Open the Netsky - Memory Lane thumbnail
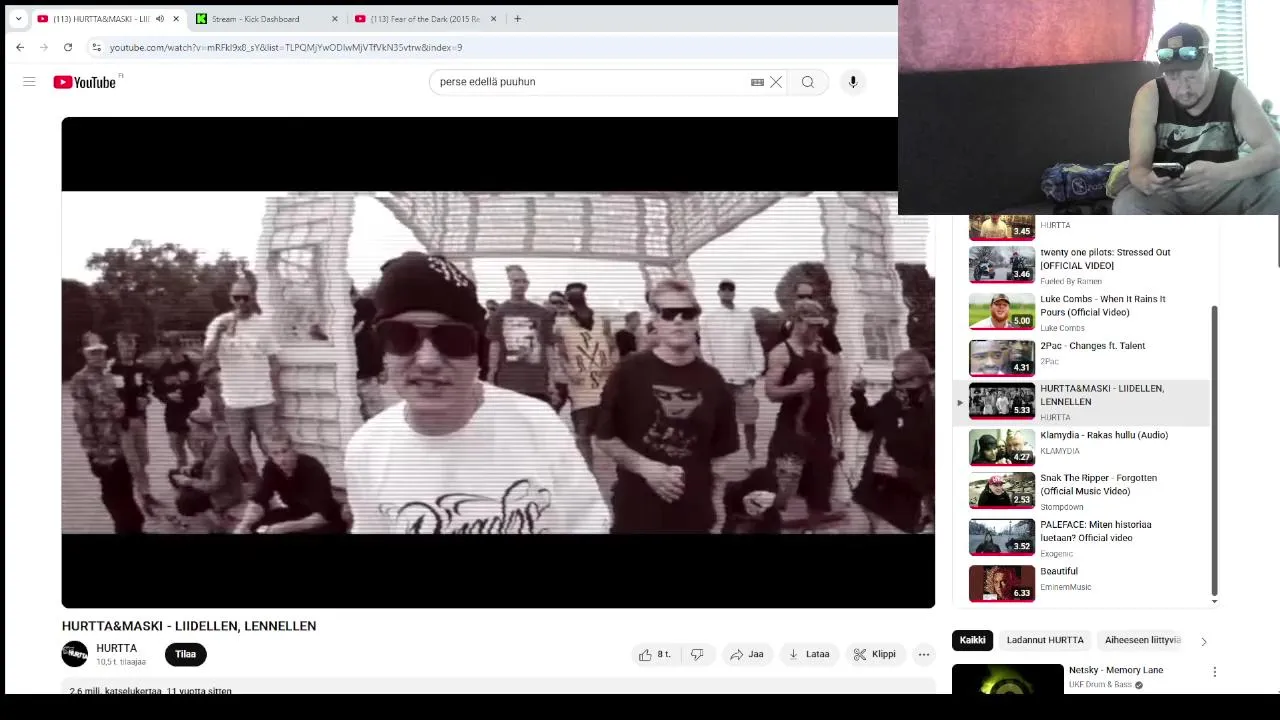Image resolution: width=1280 pixels, height=720 pixels. click(1008, 679)
